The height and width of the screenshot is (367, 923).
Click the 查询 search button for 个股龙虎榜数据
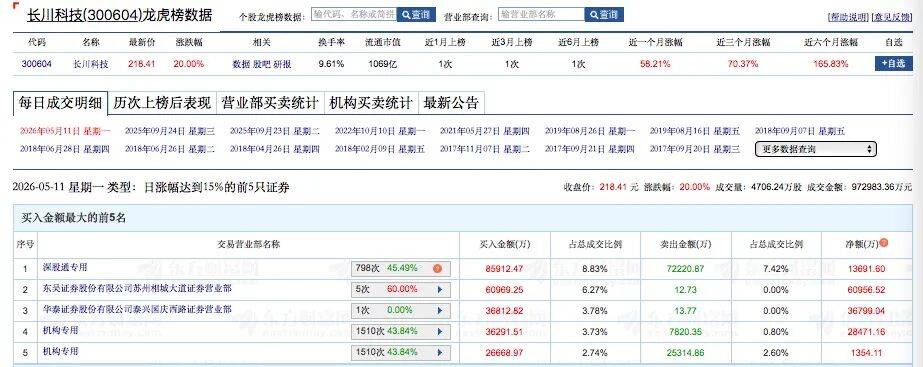416,15
